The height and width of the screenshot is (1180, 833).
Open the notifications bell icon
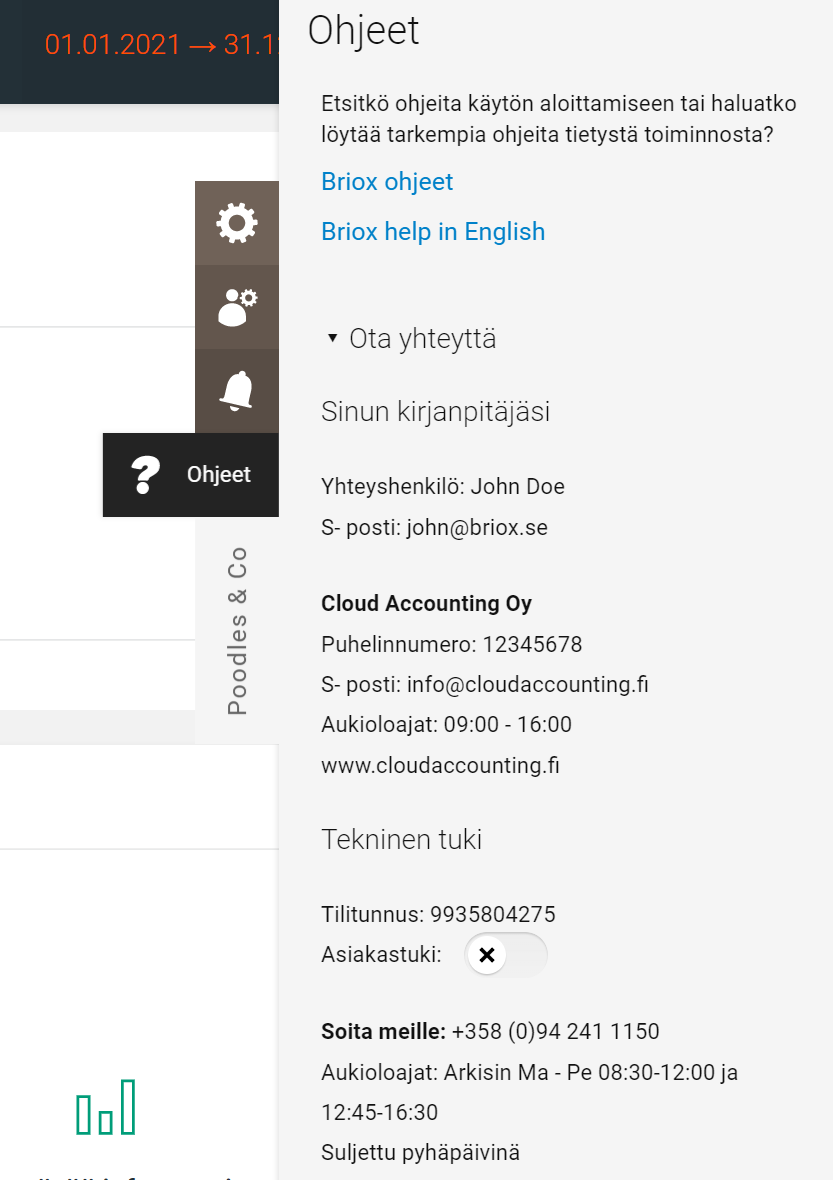click(237, 391)
